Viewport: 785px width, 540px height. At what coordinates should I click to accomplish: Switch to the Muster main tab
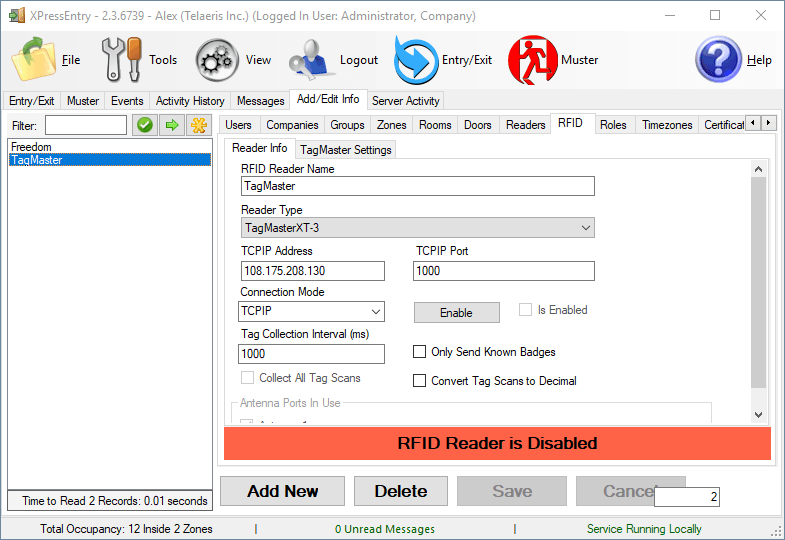(x=83, y=101)
